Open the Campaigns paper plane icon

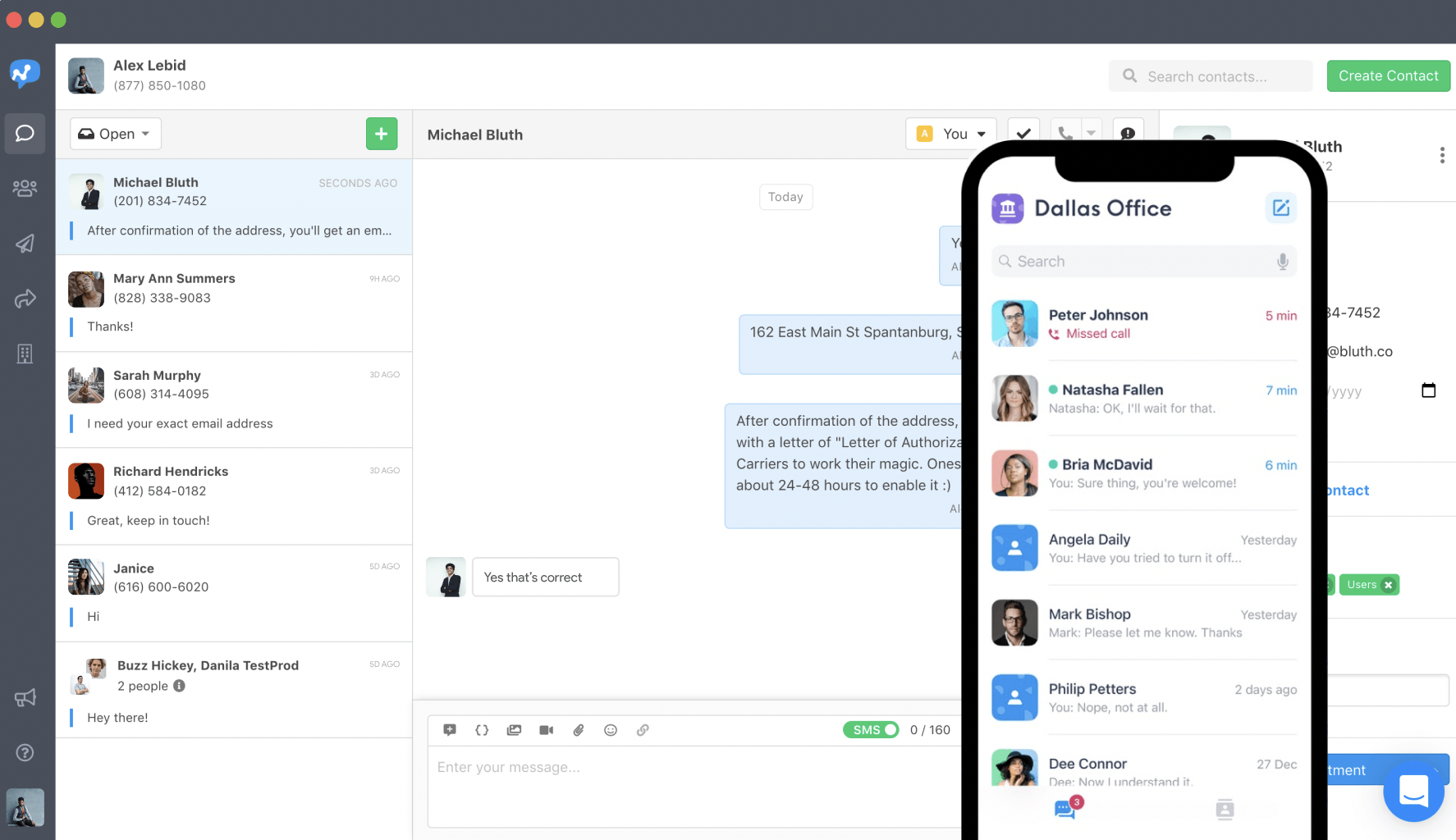(25, 243)
